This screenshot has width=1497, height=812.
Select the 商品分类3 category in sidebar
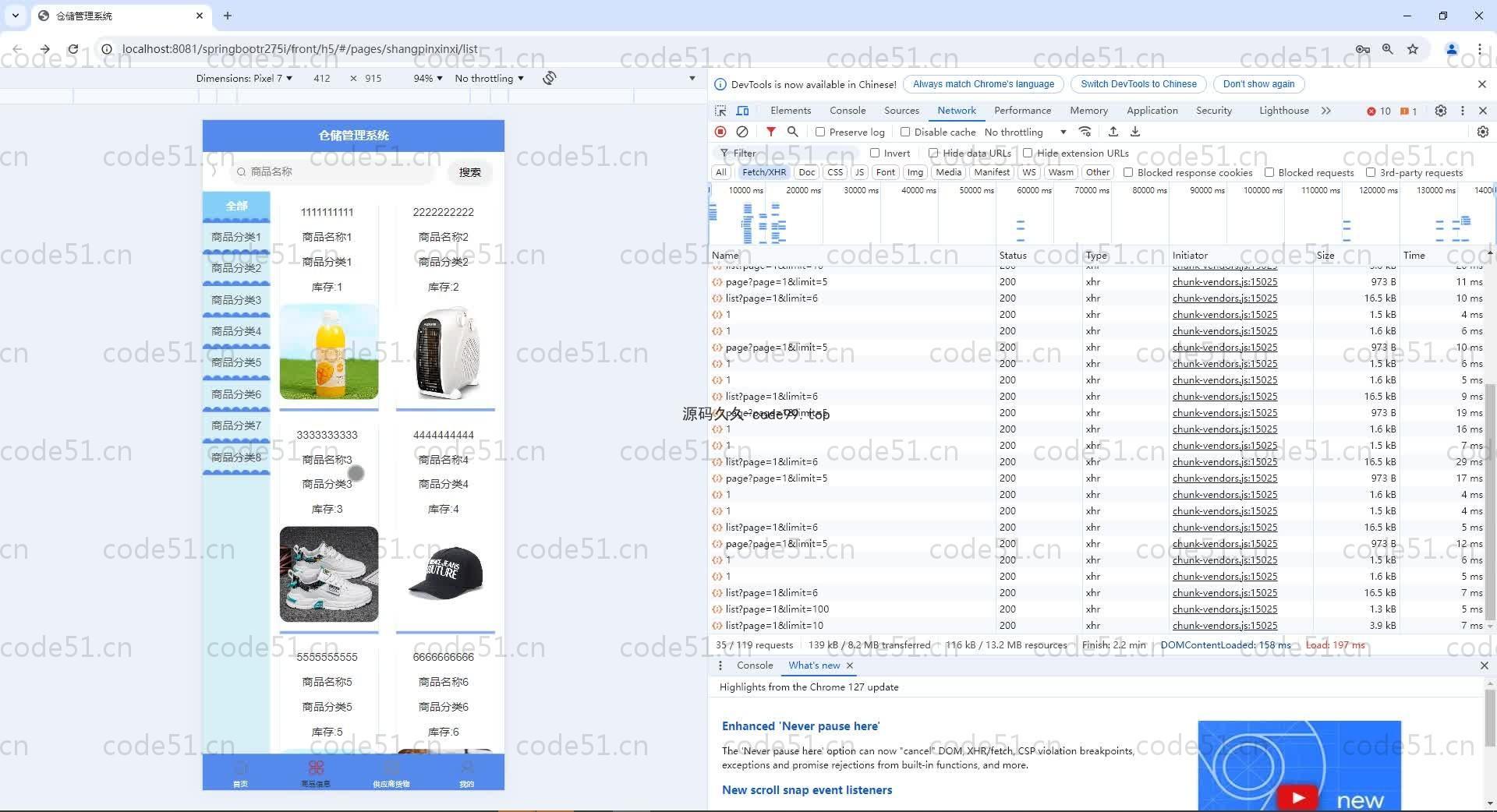point(236,300)
